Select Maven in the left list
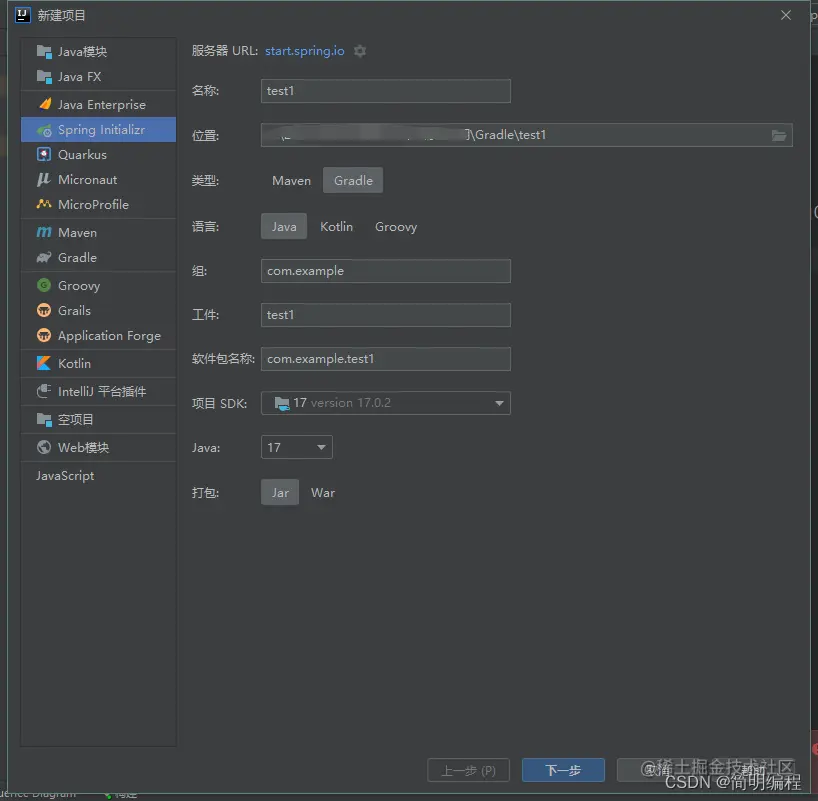This screenshot has width=818, height=801. pyautogui.click(x=99, y=232)
